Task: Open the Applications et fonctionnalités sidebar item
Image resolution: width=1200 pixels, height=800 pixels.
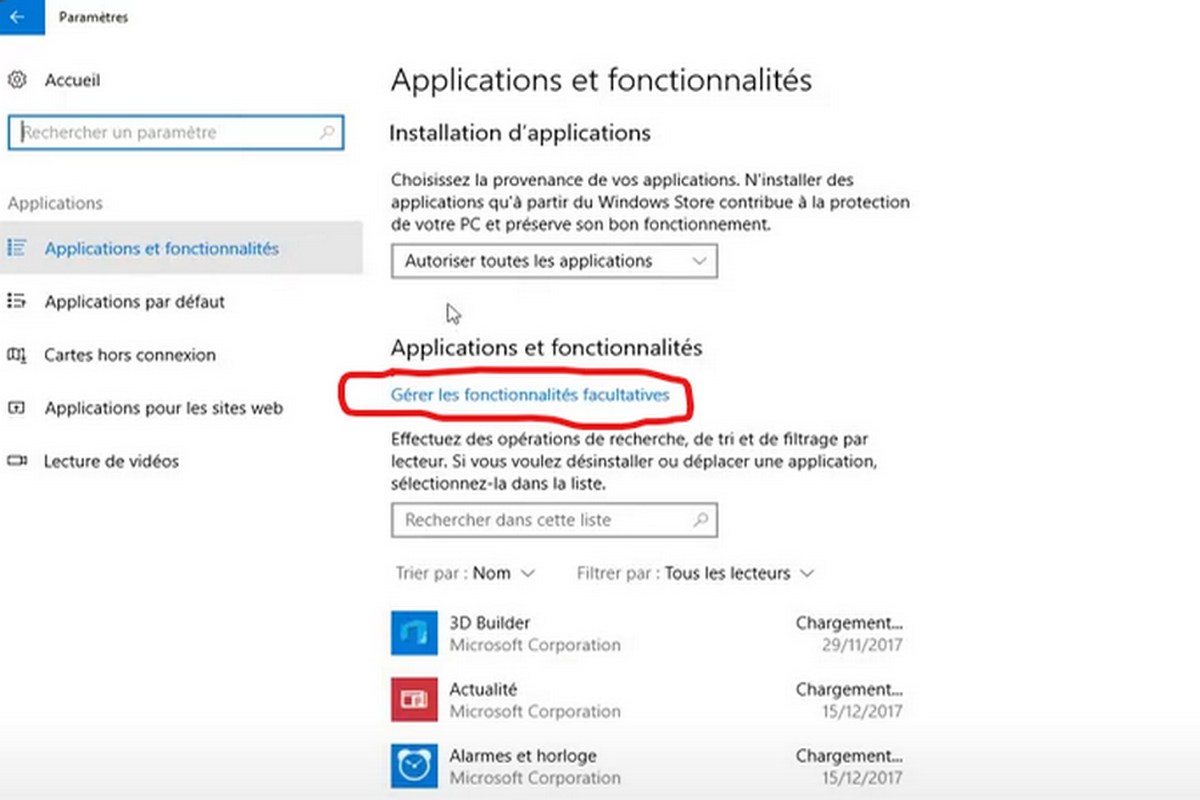Action: click(x=162, y=248)
